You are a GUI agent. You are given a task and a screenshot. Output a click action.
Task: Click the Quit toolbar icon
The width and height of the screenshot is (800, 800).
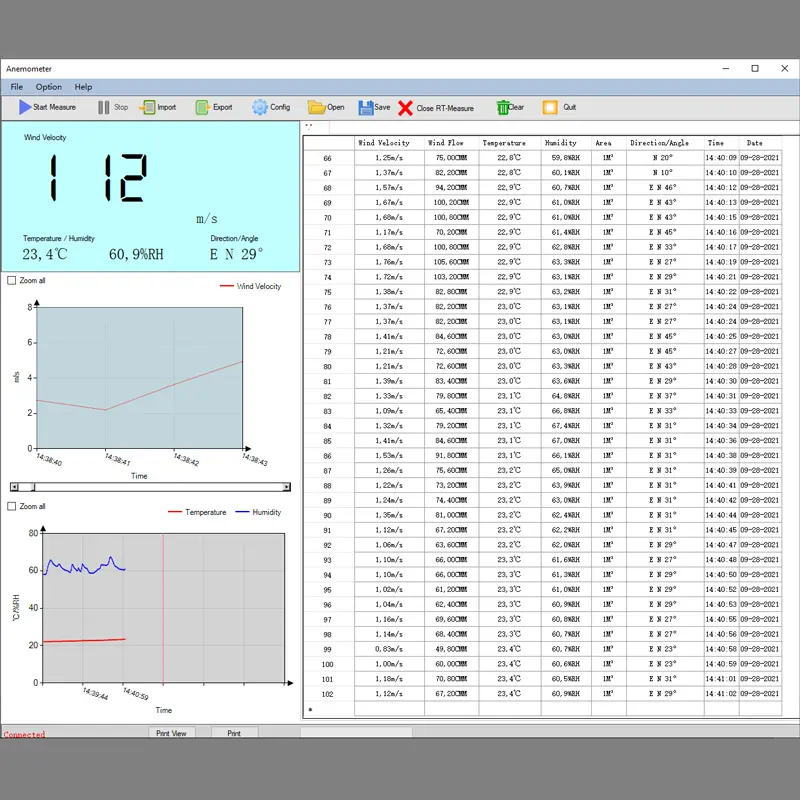[x=550, y=107]
